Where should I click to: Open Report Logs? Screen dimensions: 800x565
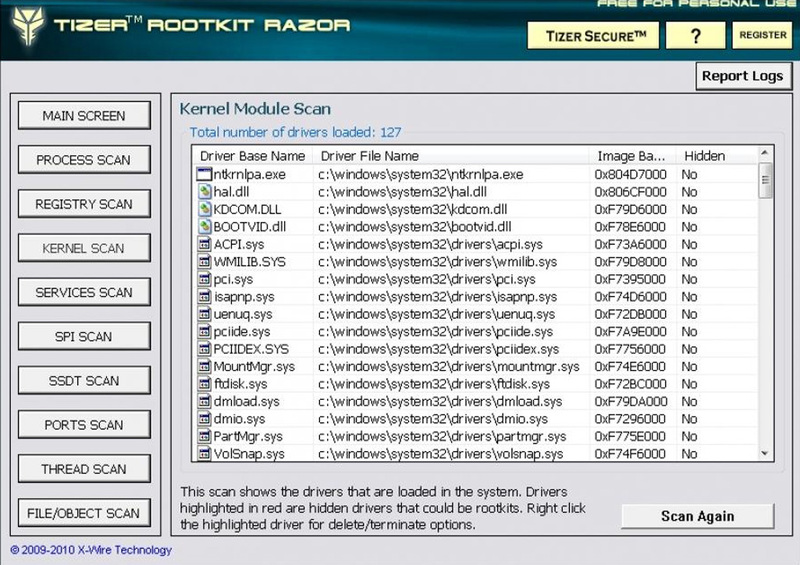click(743, 76)
